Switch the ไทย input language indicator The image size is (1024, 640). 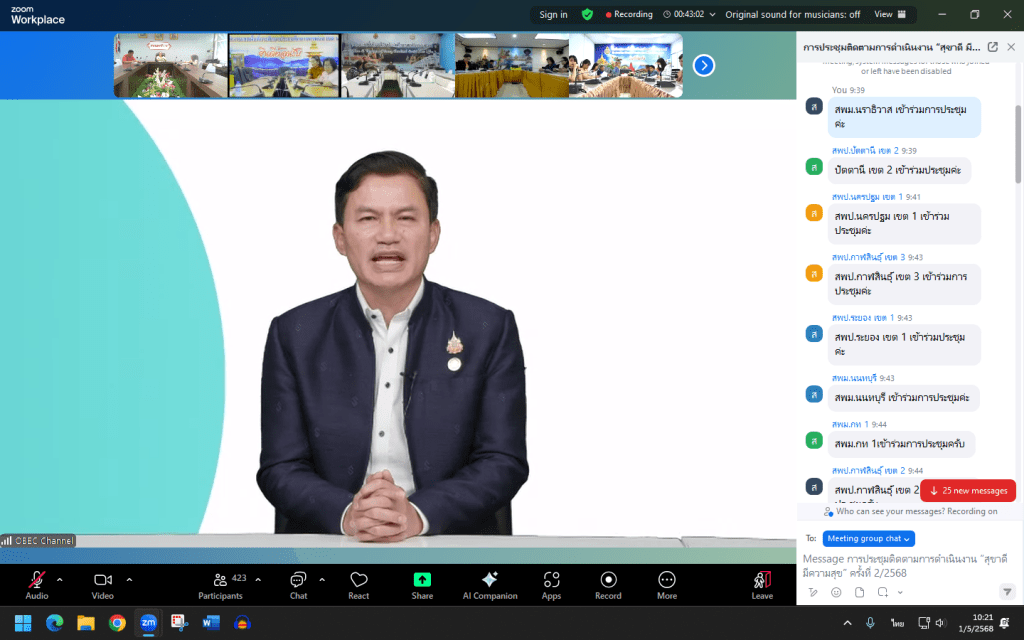pyautogui.click(x=897, y=623)
